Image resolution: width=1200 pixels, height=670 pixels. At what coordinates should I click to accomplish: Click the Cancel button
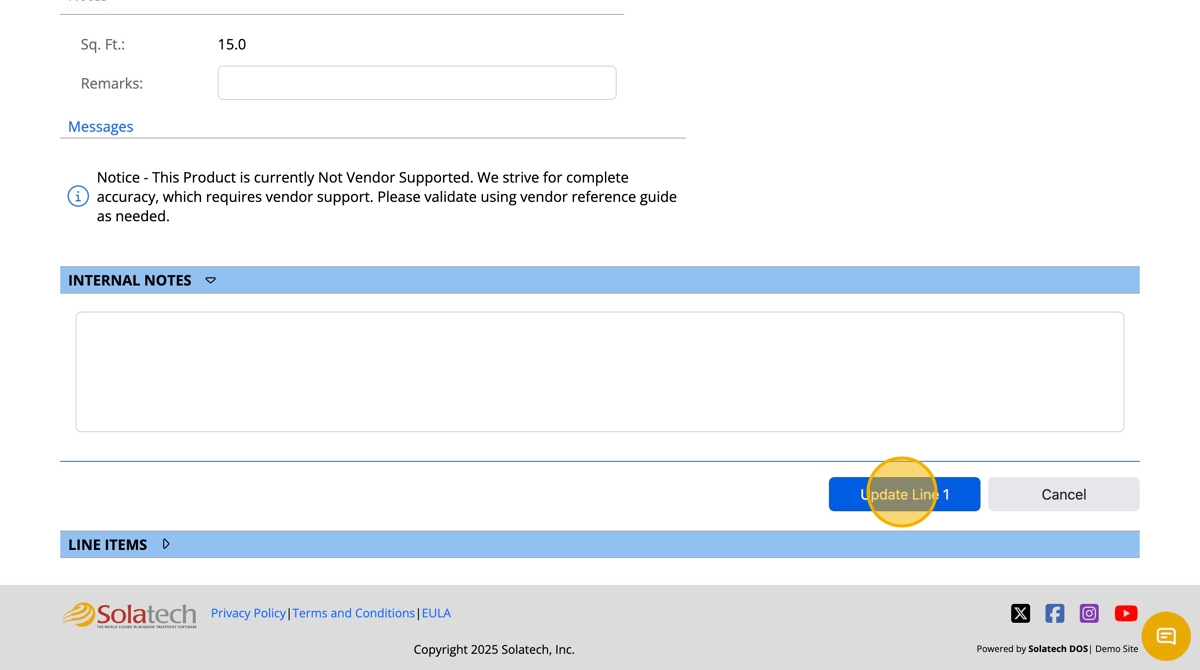coord(1063,494)
